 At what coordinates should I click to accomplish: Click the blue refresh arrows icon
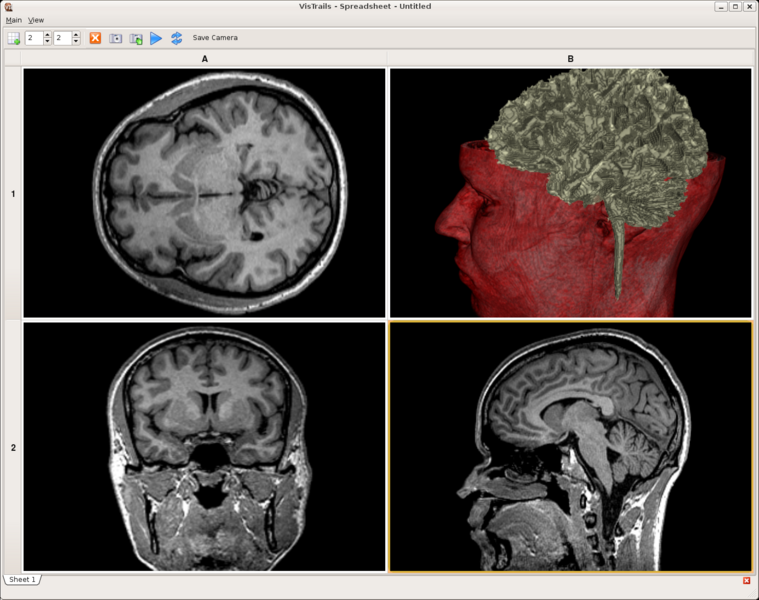click(x=176, y=38)
